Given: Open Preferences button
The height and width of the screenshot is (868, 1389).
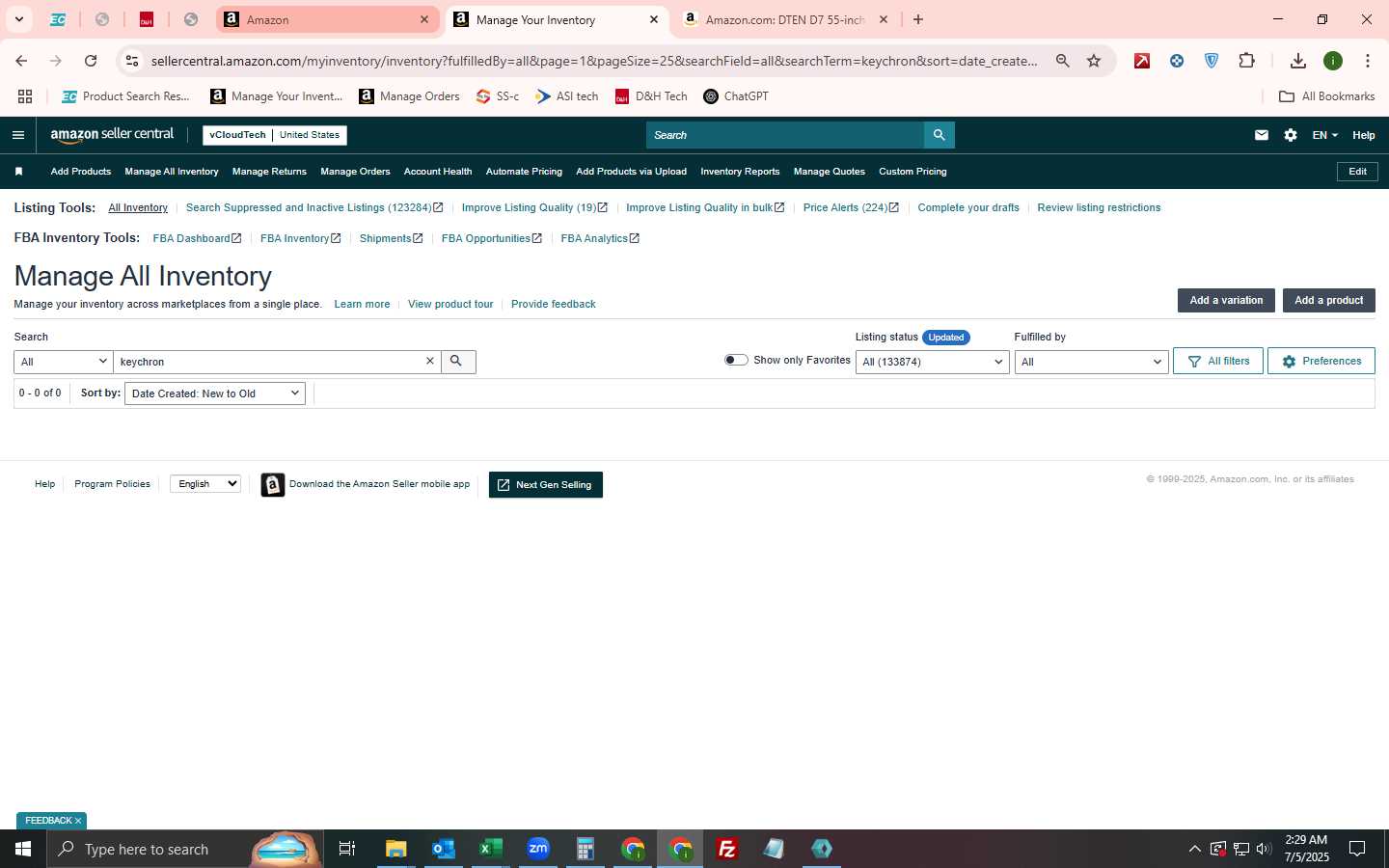Looking at the screenshot, I should pos(1321,361).
